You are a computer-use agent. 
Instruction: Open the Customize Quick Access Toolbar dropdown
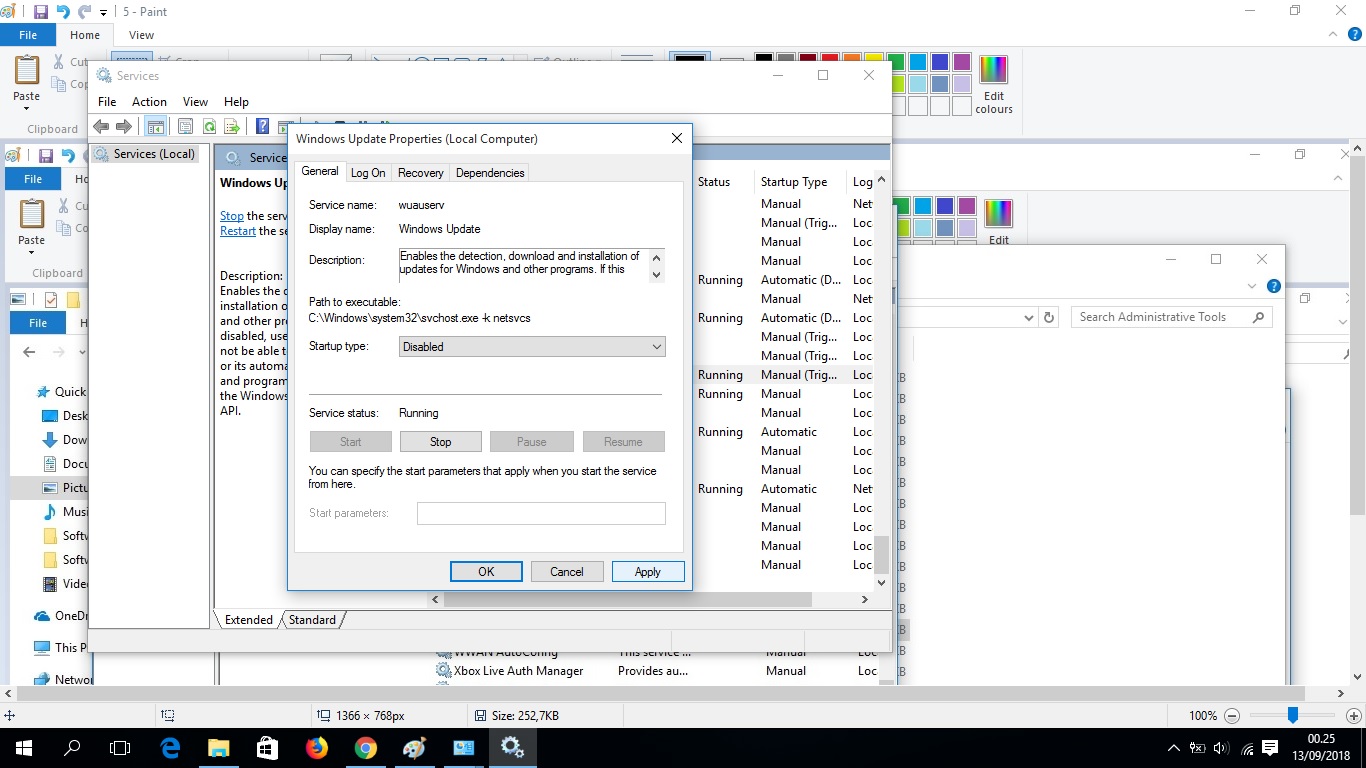[x=103, y=13]
